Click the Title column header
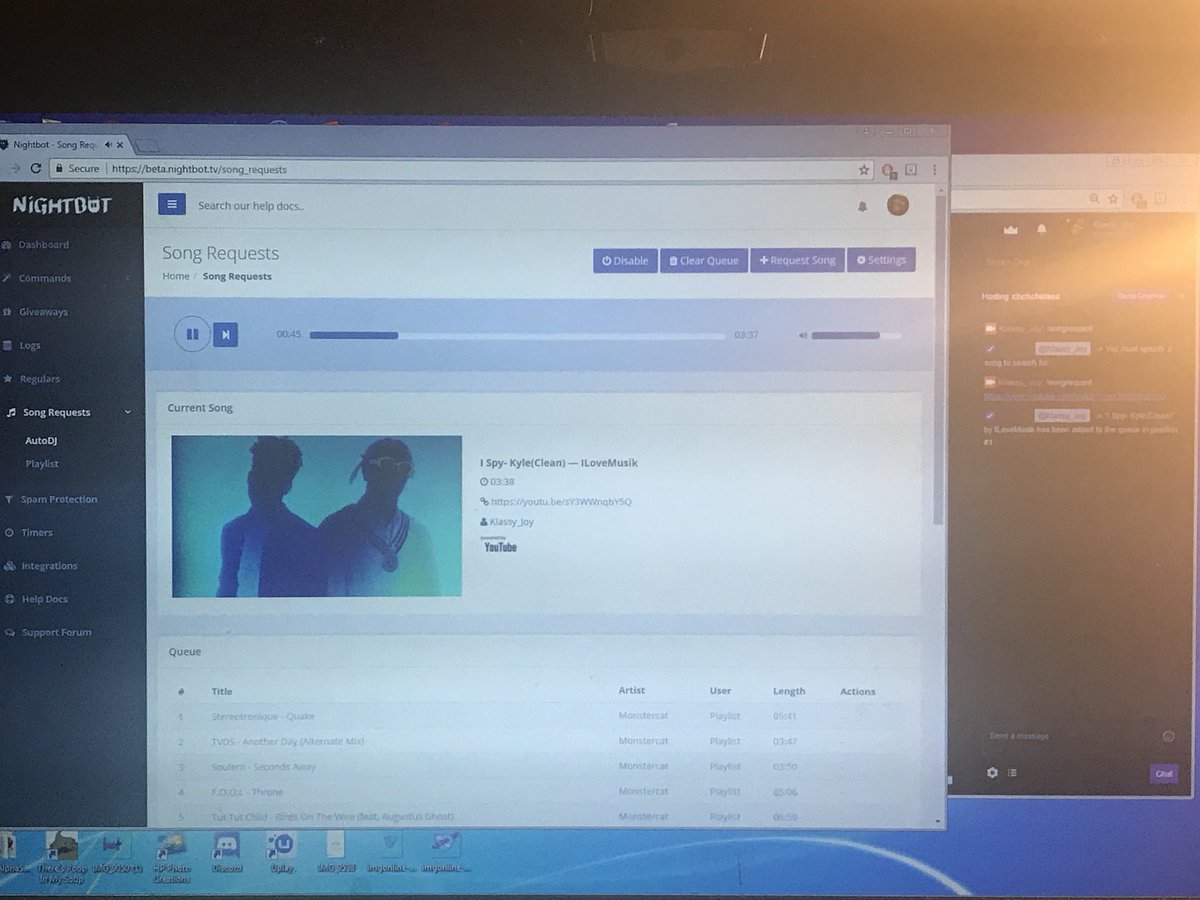 tap(221, 691)
